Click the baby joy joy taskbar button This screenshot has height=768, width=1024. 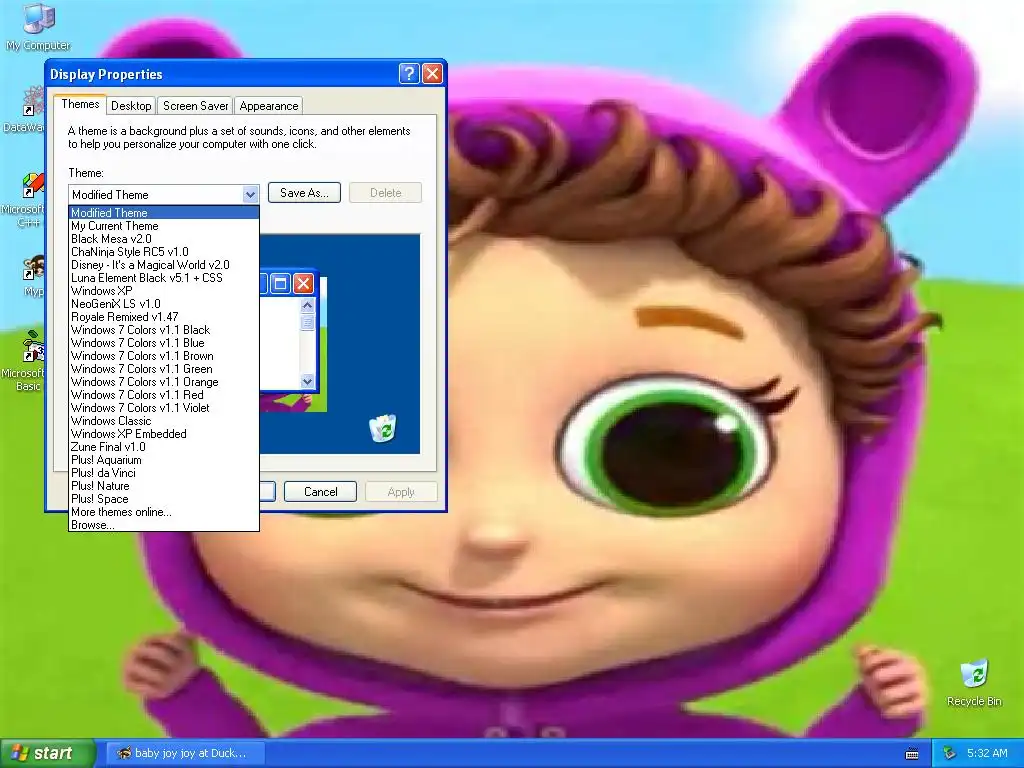click(x=185, y=753)
